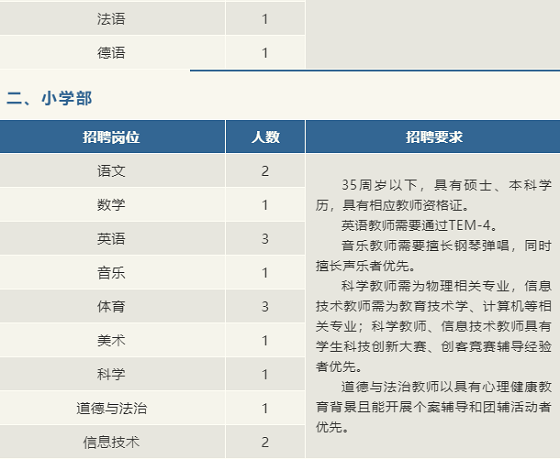
Task: Click the 语文 position cell
Action: tap(112, 171)
